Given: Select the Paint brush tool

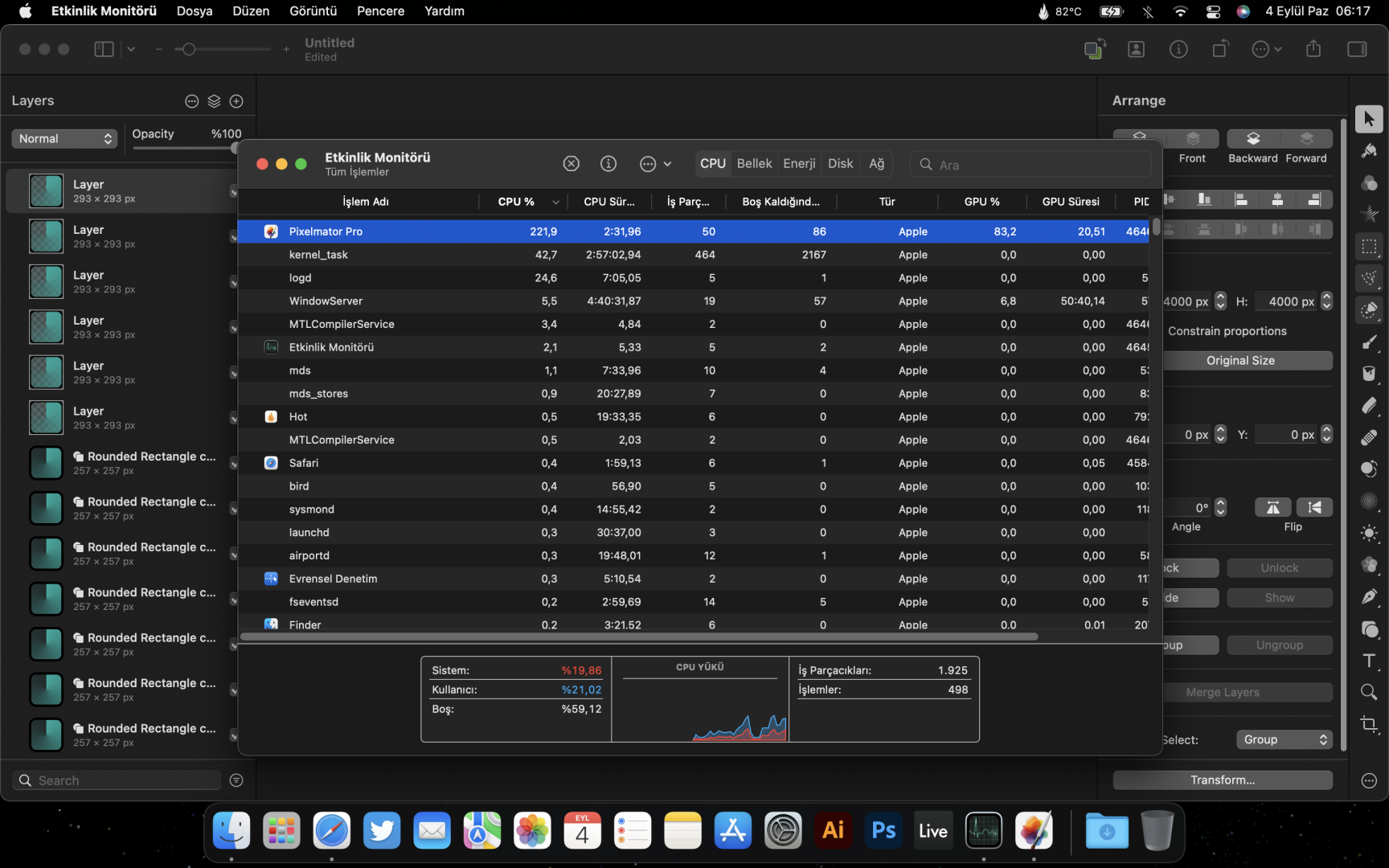Looking at the screenshot, I should [x=1369, y=342].
